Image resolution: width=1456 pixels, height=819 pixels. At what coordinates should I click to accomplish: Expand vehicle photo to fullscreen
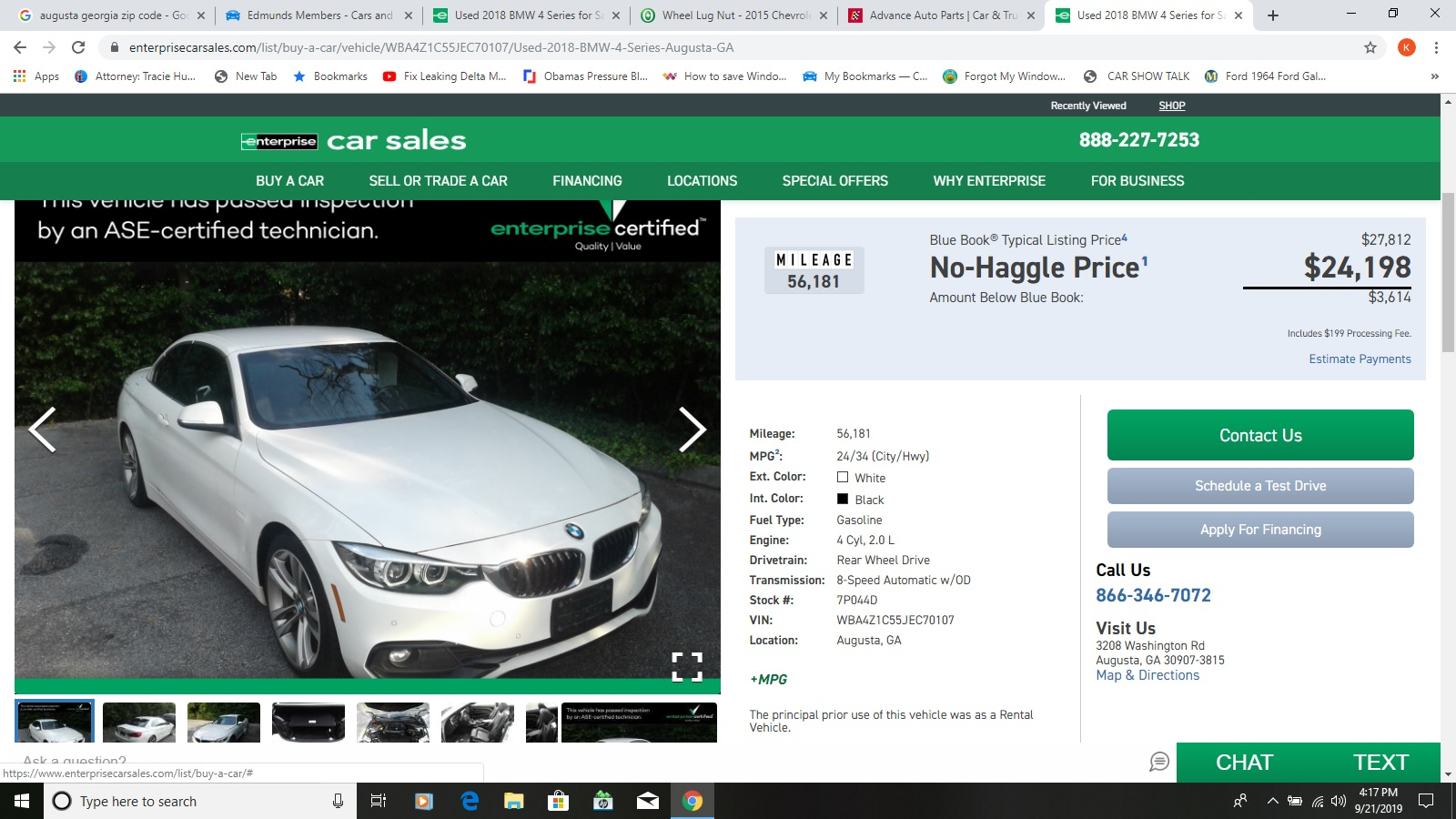pyautogui.click(x=687, y=667)
